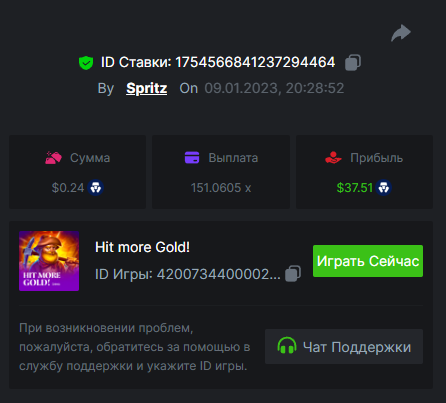
Task: Open the Чат Поддержки support chat
Action: click(x=344, y=347)
